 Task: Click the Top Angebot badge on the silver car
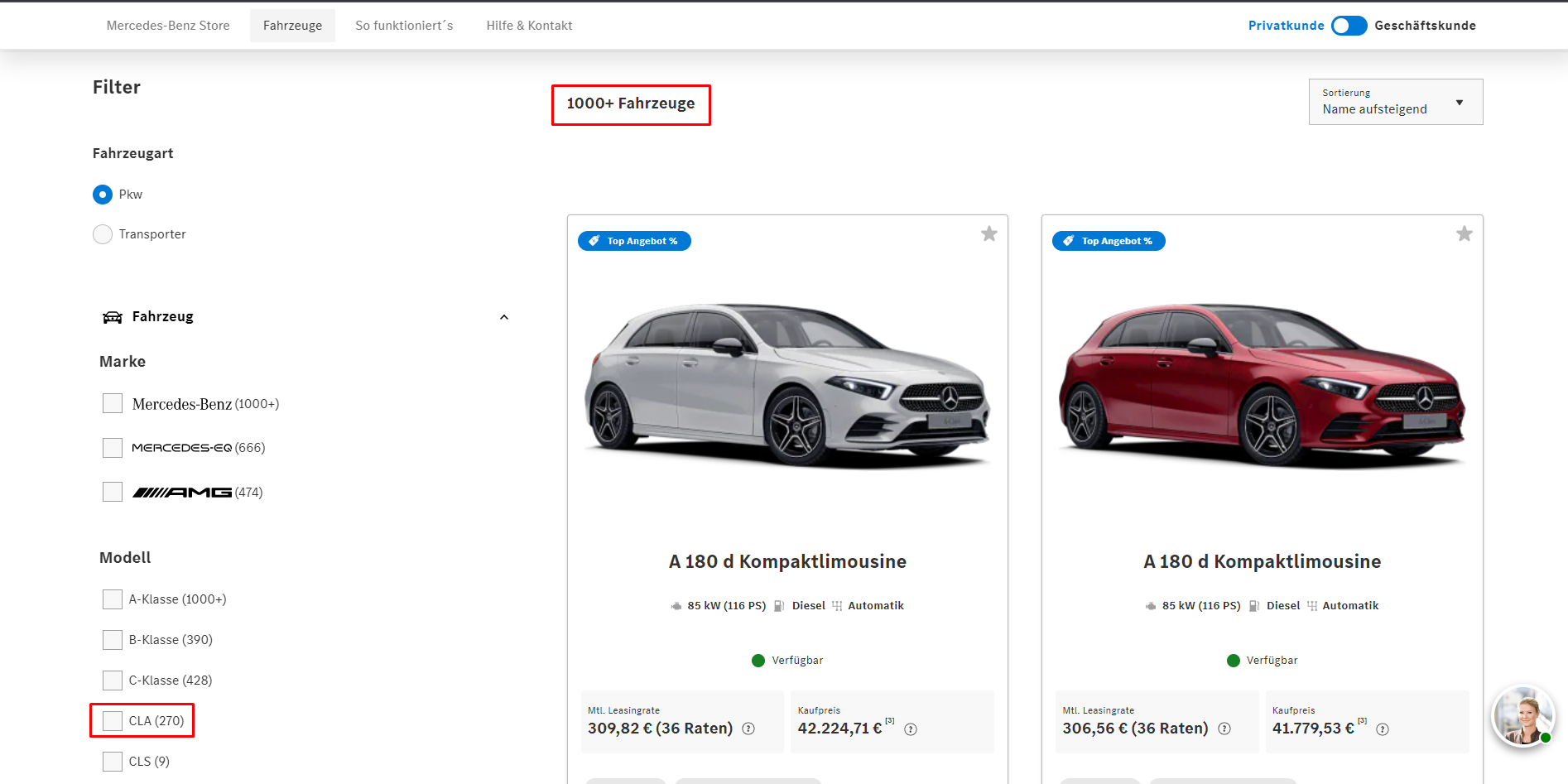click(x=634, y=241)
